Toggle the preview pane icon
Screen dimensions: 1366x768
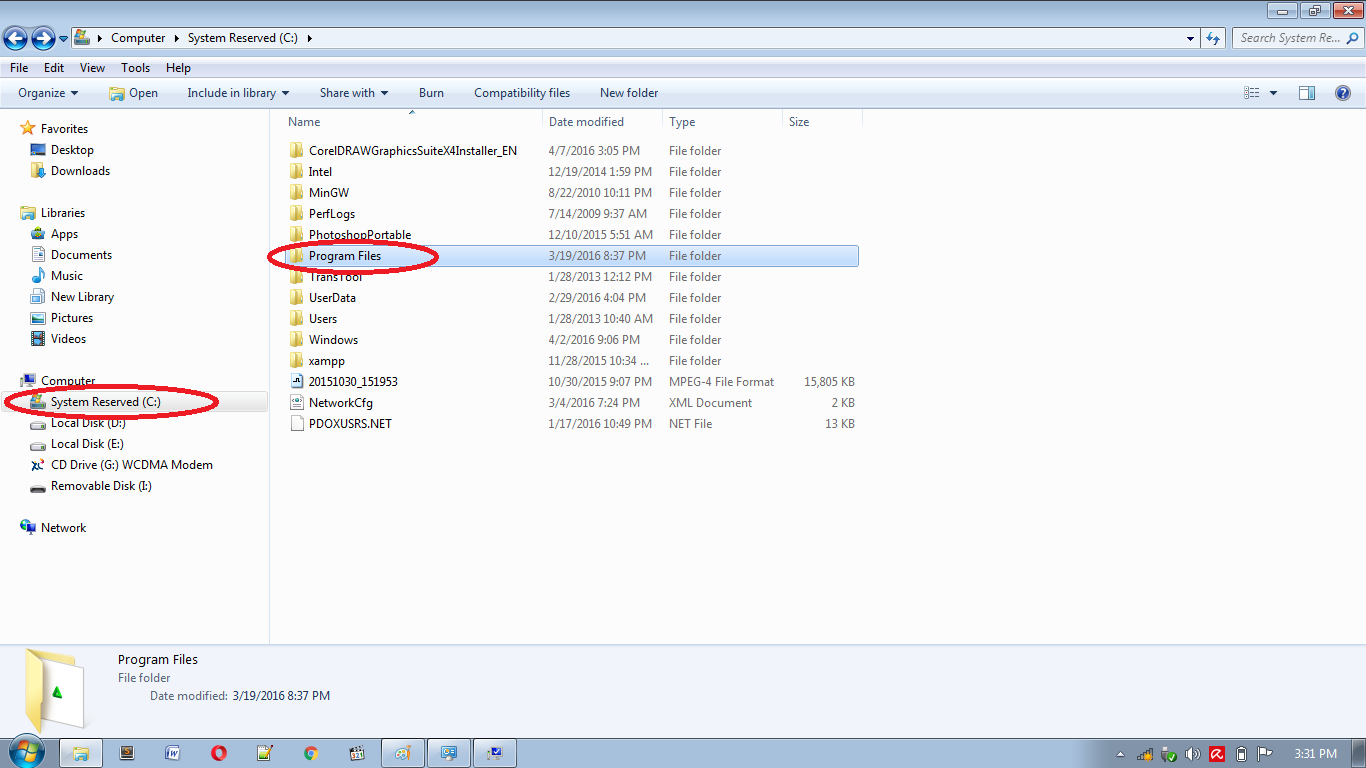click(x=1307, y=93)
